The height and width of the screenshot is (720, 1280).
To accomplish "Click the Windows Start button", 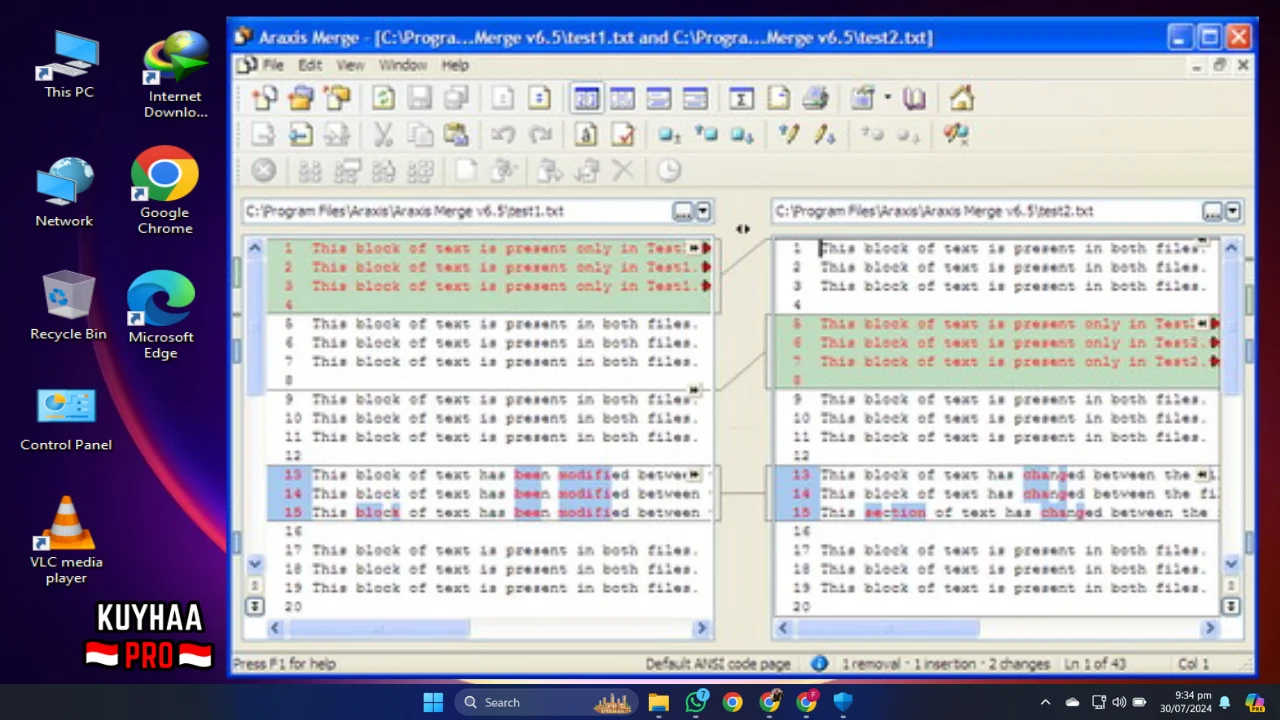I will pyautogui.click(x=433, y=702).
